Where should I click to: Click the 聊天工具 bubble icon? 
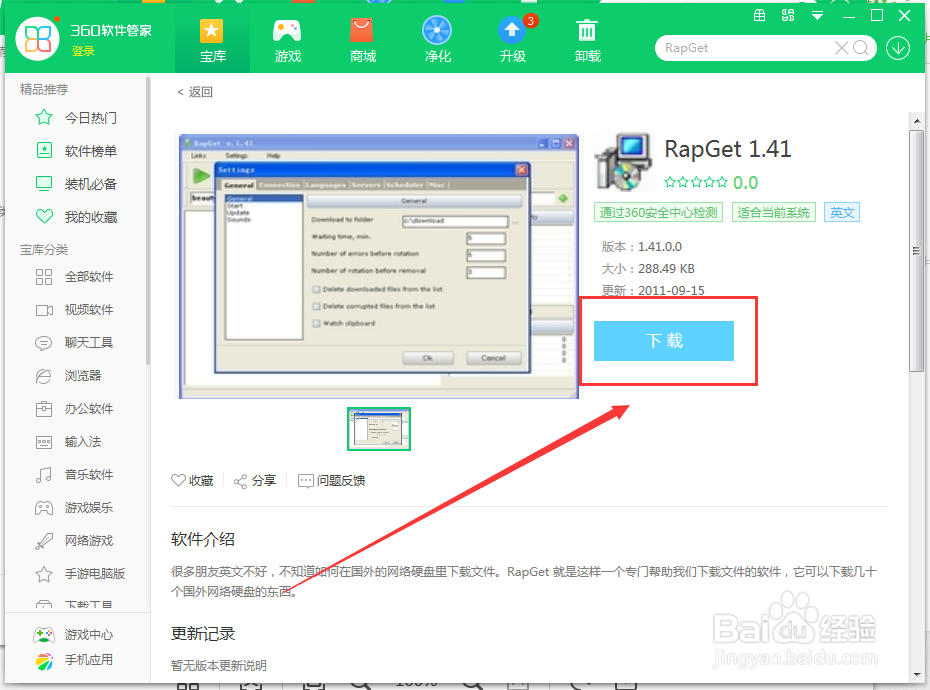click(44, 343)
